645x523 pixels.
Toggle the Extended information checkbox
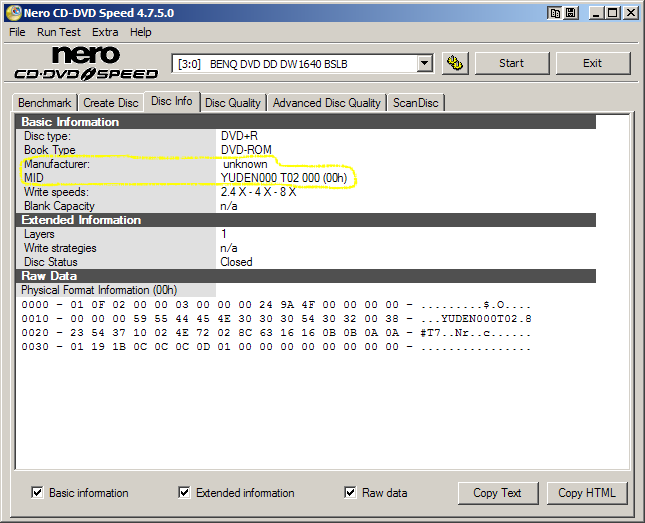pos(184,493)
